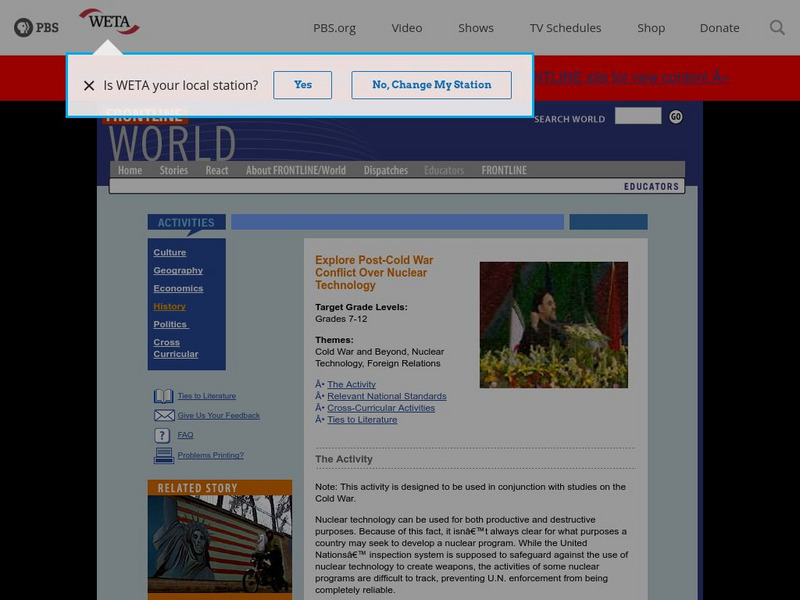Click the question mark FAQ icon
The image size is (800, 600).
(162, 435)
